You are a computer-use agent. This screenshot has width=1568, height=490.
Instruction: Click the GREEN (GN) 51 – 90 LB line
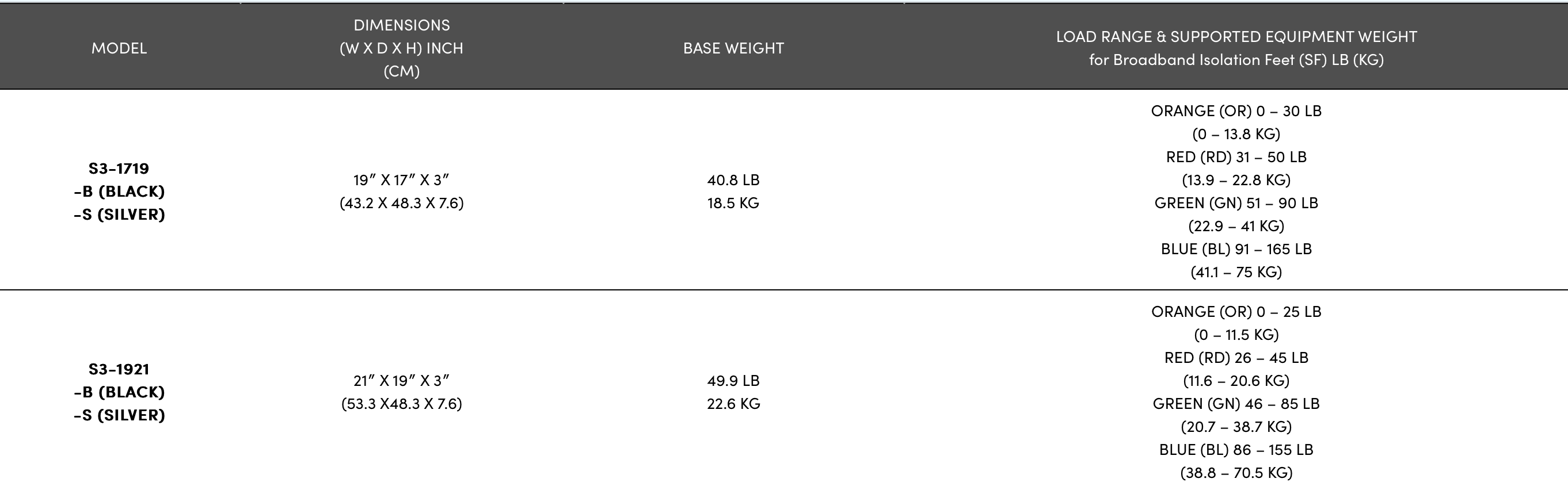click(1236, 203)
